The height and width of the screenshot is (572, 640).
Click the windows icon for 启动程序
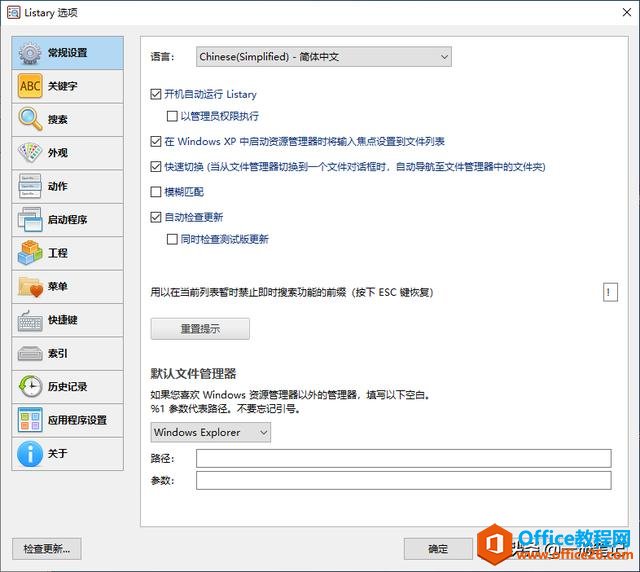[30, 220]
